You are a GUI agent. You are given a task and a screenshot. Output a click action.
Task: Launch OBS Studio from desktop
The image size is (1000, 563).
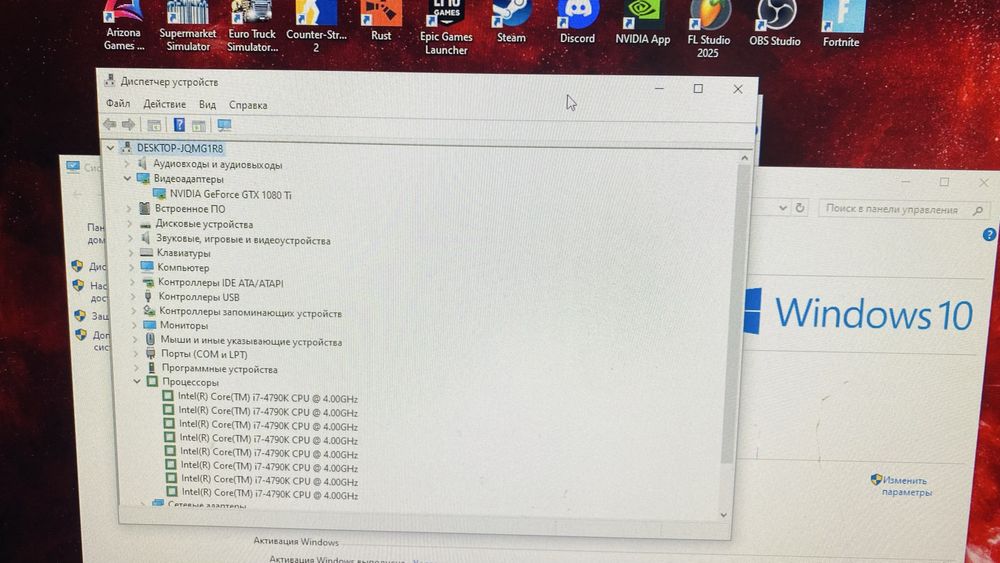click(x=774, y=24)
